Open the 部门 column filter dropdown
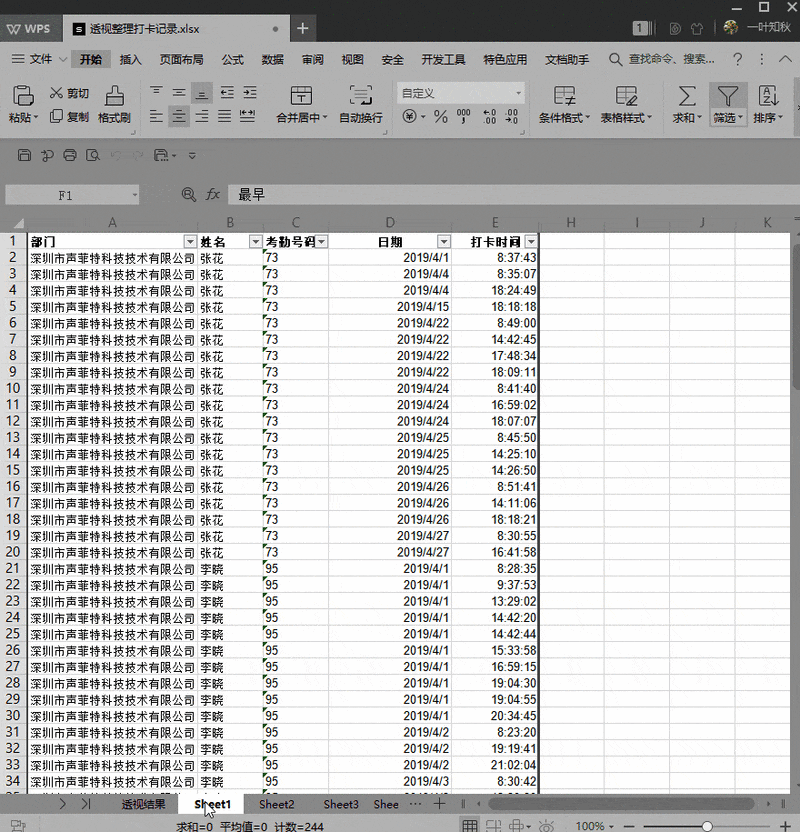This screenshot has width=800, height=832. point(190,242)
